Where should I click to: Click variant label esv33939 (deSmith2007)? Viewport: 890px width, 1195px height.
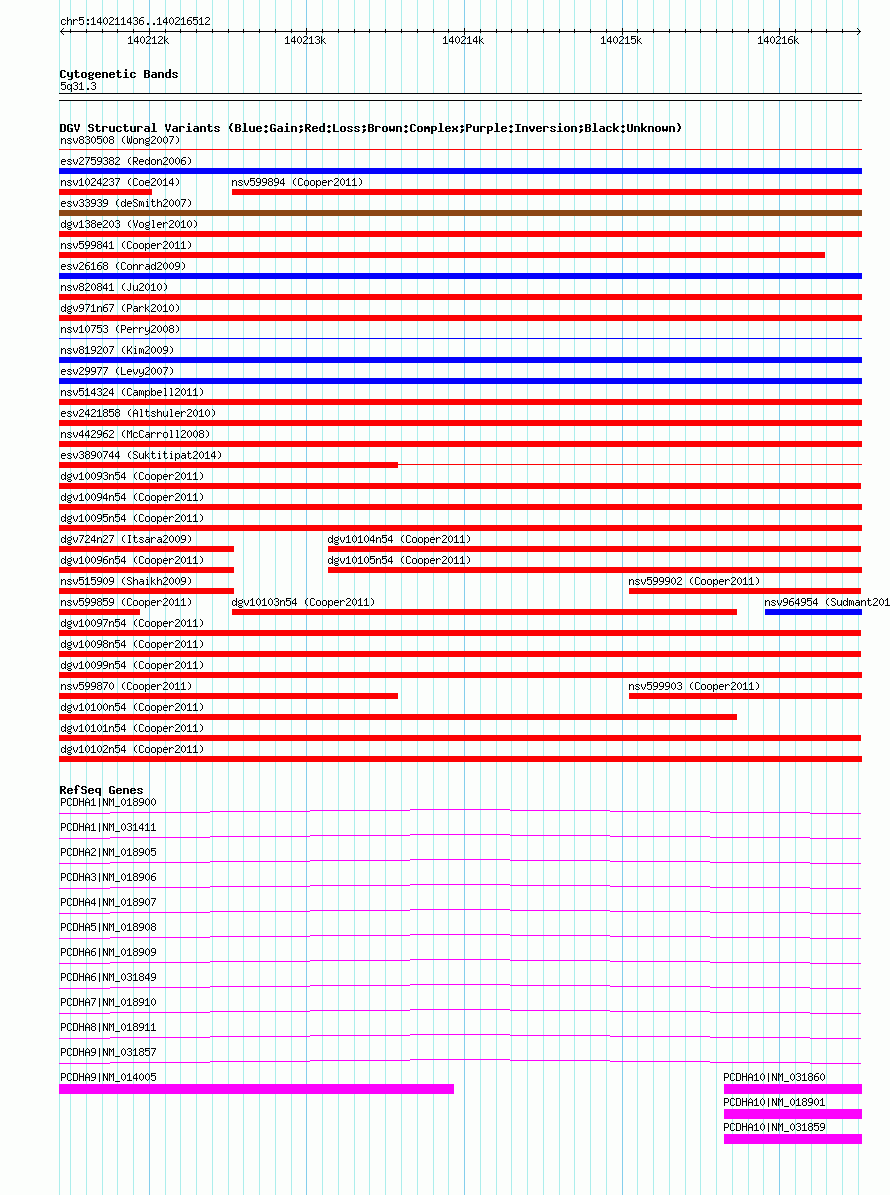[126, 203]
